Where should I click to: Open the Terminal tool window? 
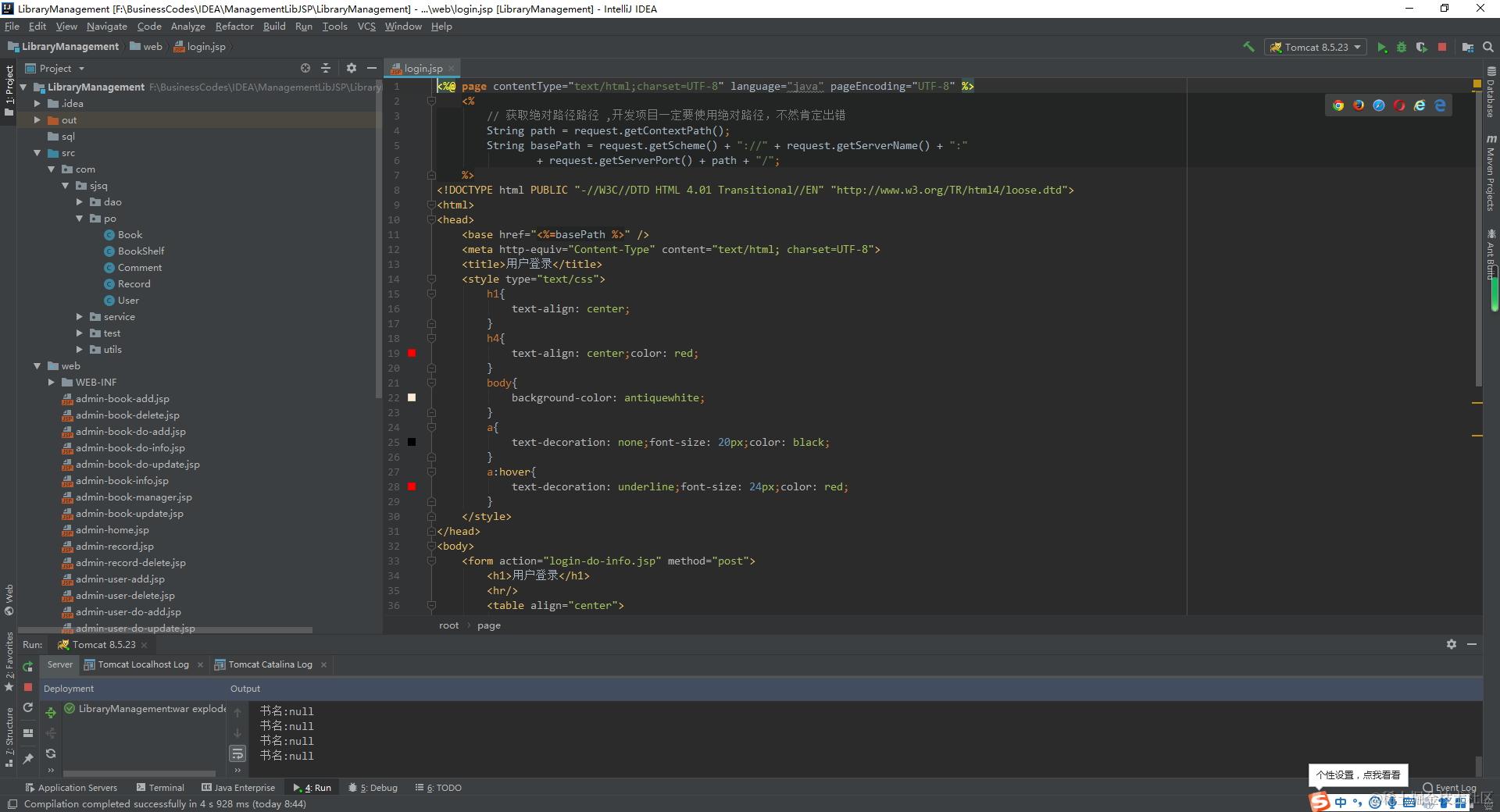[x=160, y=788]
